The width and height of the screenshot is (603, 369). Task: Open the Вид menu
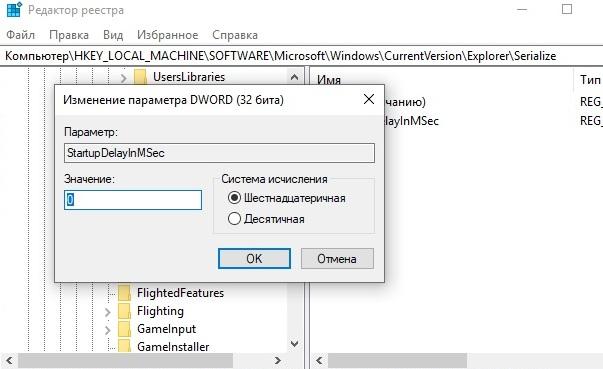click(x=113, y=35)
